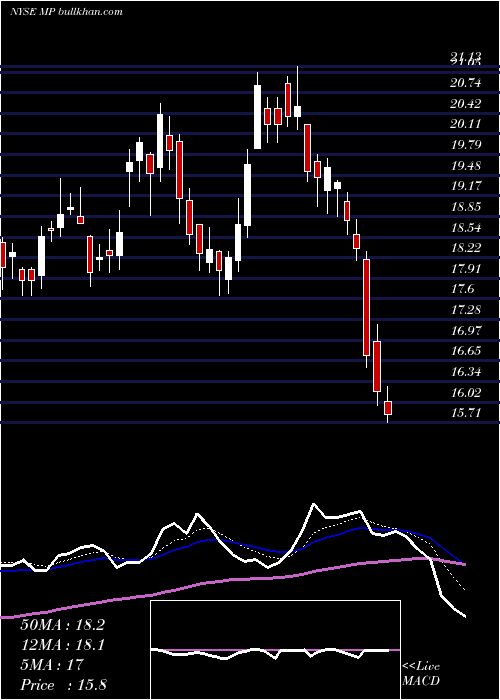
Task: Click the 18.85 price axis label
Action: point(466,207)
